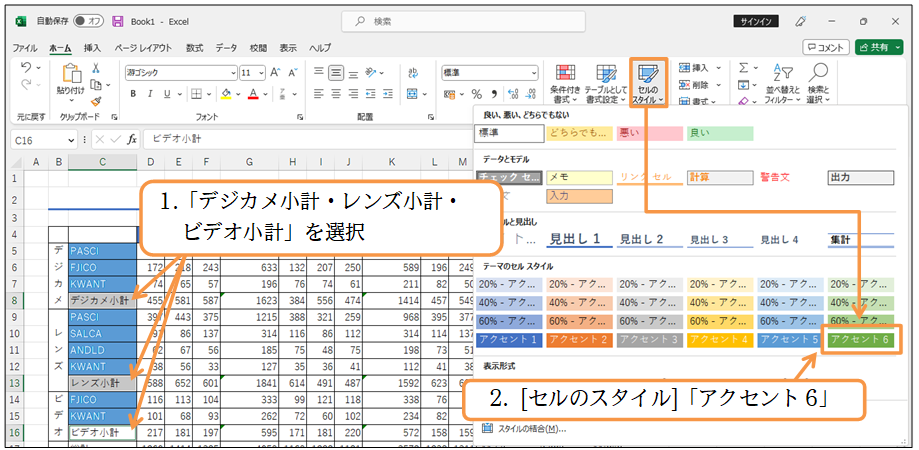The image size is (919, 450).
Task: Click the Format Painter brush icon
Action: point(96,101)
